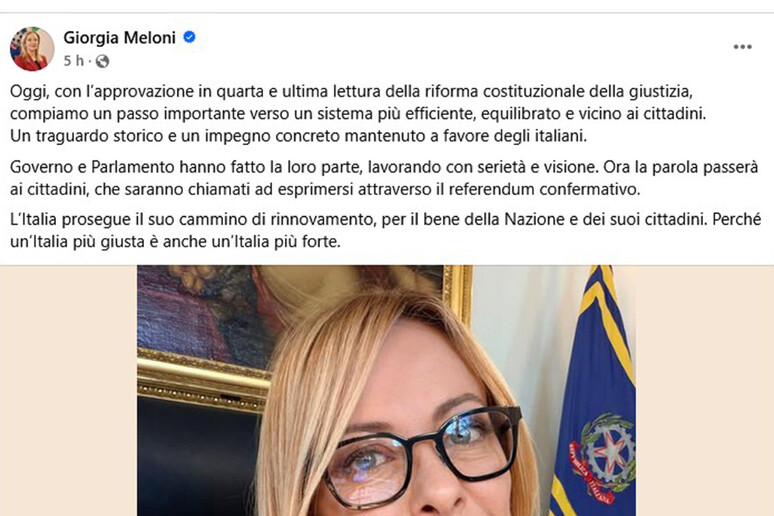Image resolution: width=774 pixels, height=516 pixels.
Task: Click the line starting "Governo e Parlamento"
Action: point(384,167)
